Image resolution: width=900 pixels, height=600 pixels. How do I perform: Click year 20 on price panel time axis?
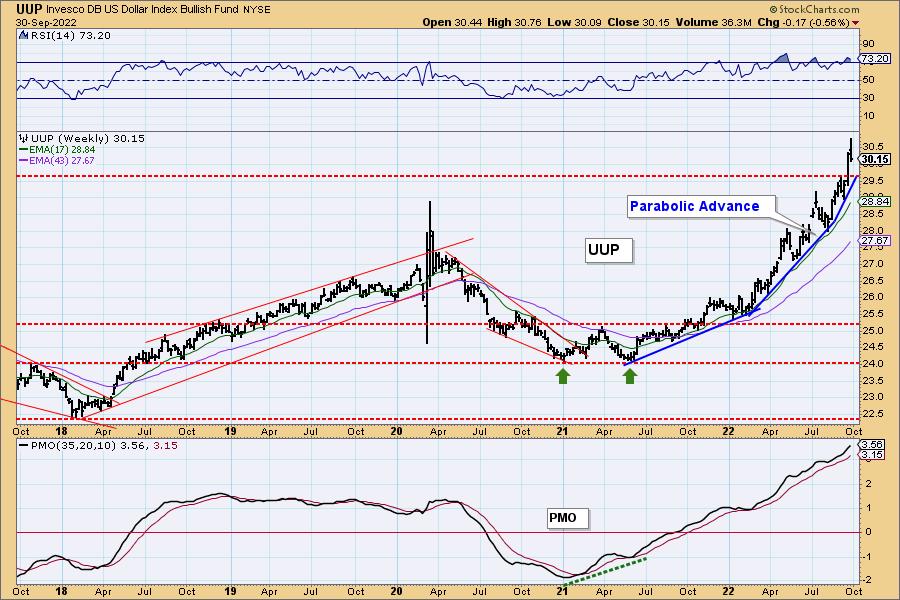click(x=396, y=431)
